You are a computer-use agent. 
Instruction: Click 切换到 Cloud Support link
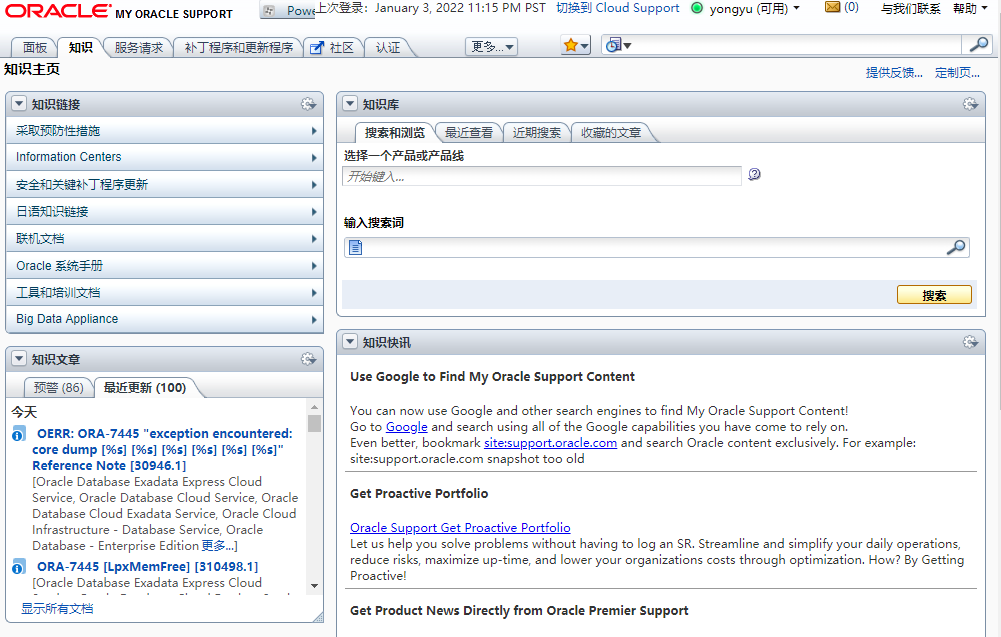pyautogui.click(x=617, y=8)
